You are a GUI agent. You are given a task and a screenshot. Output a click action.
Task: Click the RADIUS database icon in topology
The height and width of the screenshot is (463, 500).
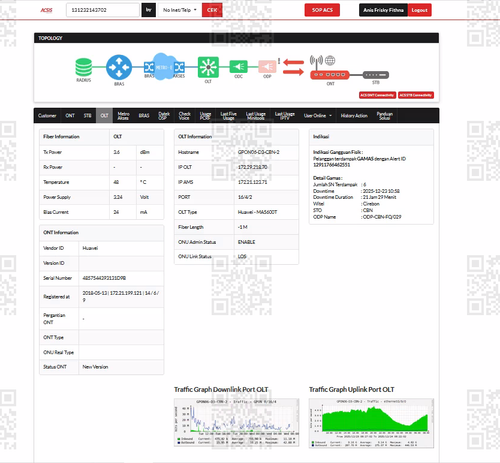pos(83,67)
